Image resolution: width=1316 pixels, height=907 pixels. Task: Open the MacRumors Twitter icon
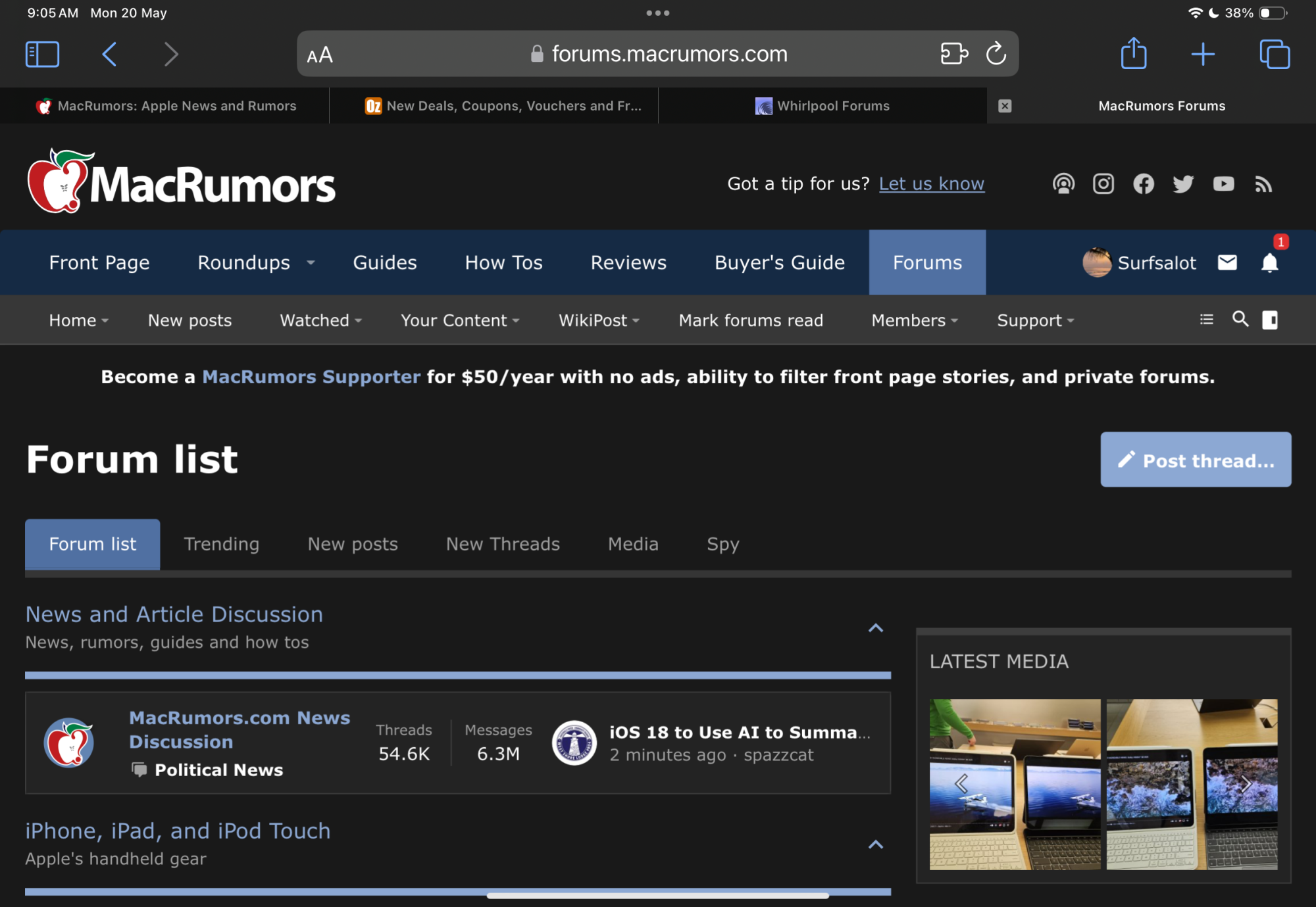pos(1183,184)
